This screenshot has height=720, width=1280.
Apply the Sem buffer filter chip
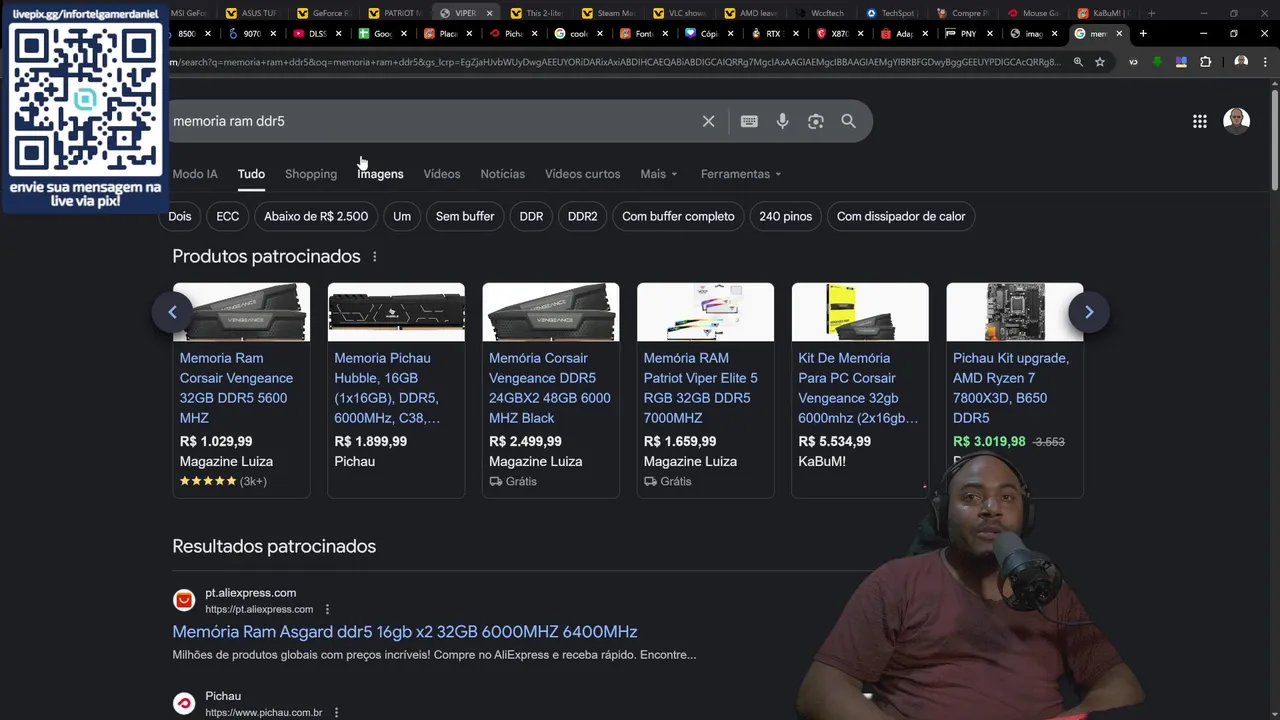(x=465, y=216)
